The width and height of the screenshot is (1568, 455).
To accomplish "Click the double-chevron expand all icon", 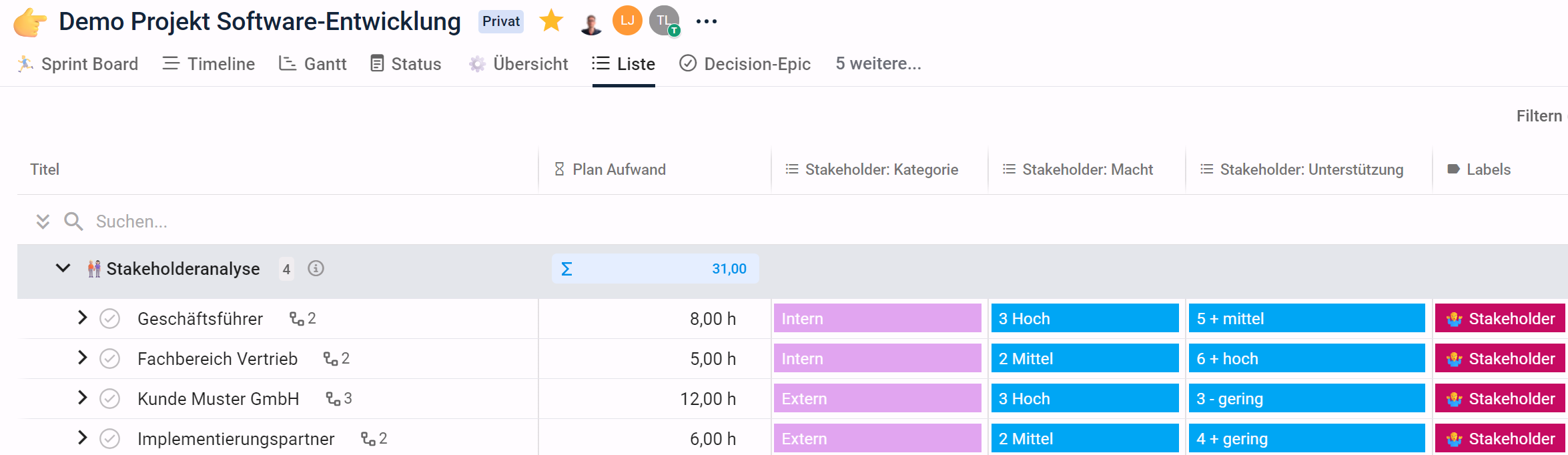I will click(x=43, y=221).
